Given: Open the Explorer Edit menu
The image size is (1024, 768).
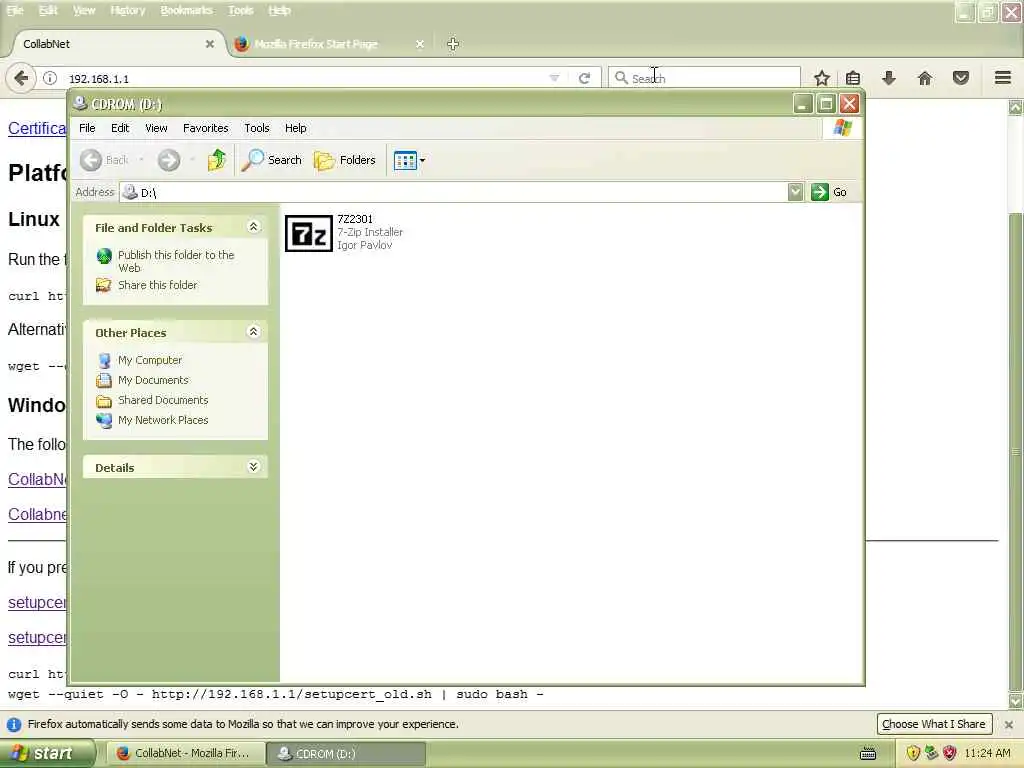Looking at the screenshot, I should tap(120, 128).
